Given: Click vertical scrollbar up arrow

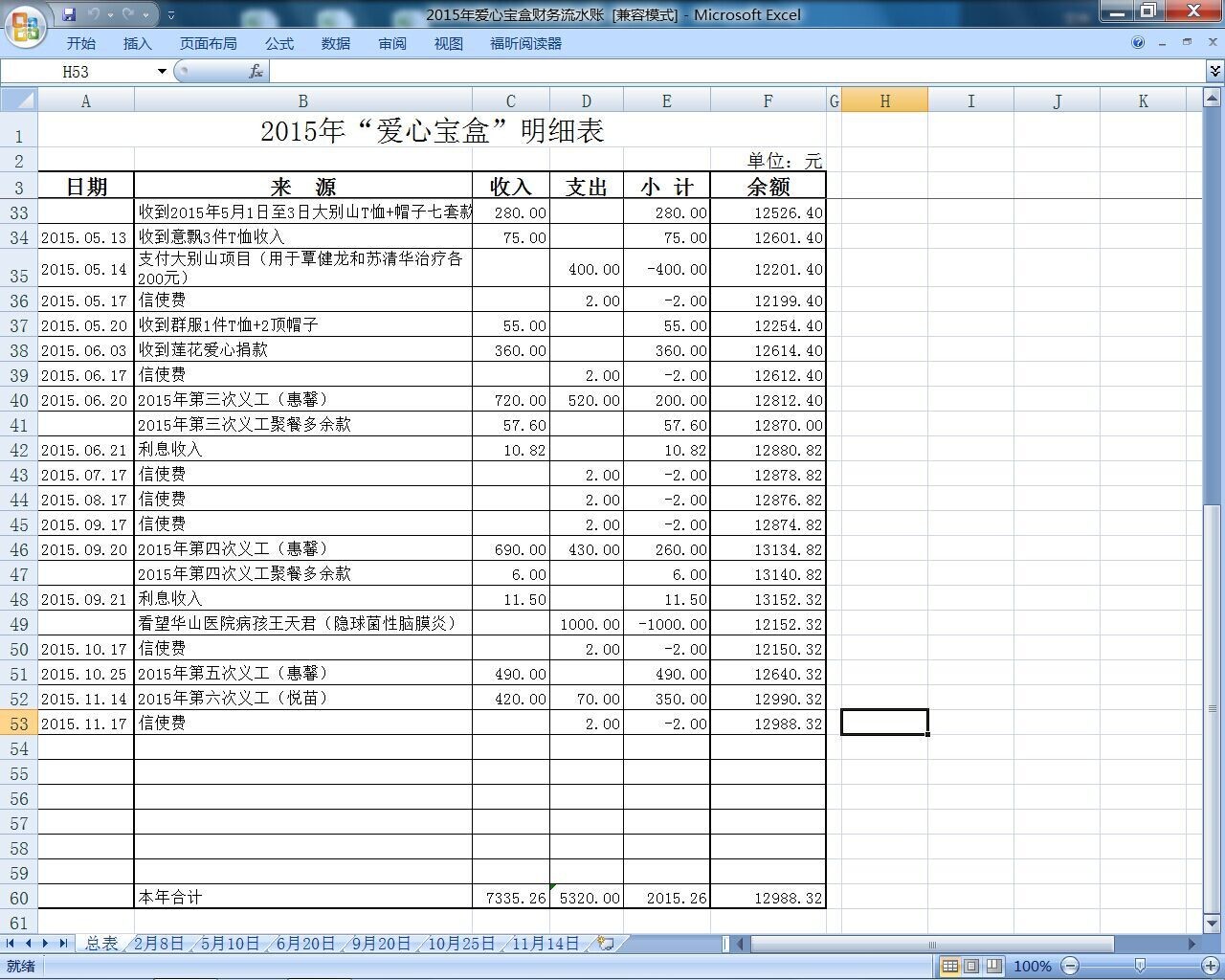Looking at the screenshot, I should 1214,97.
